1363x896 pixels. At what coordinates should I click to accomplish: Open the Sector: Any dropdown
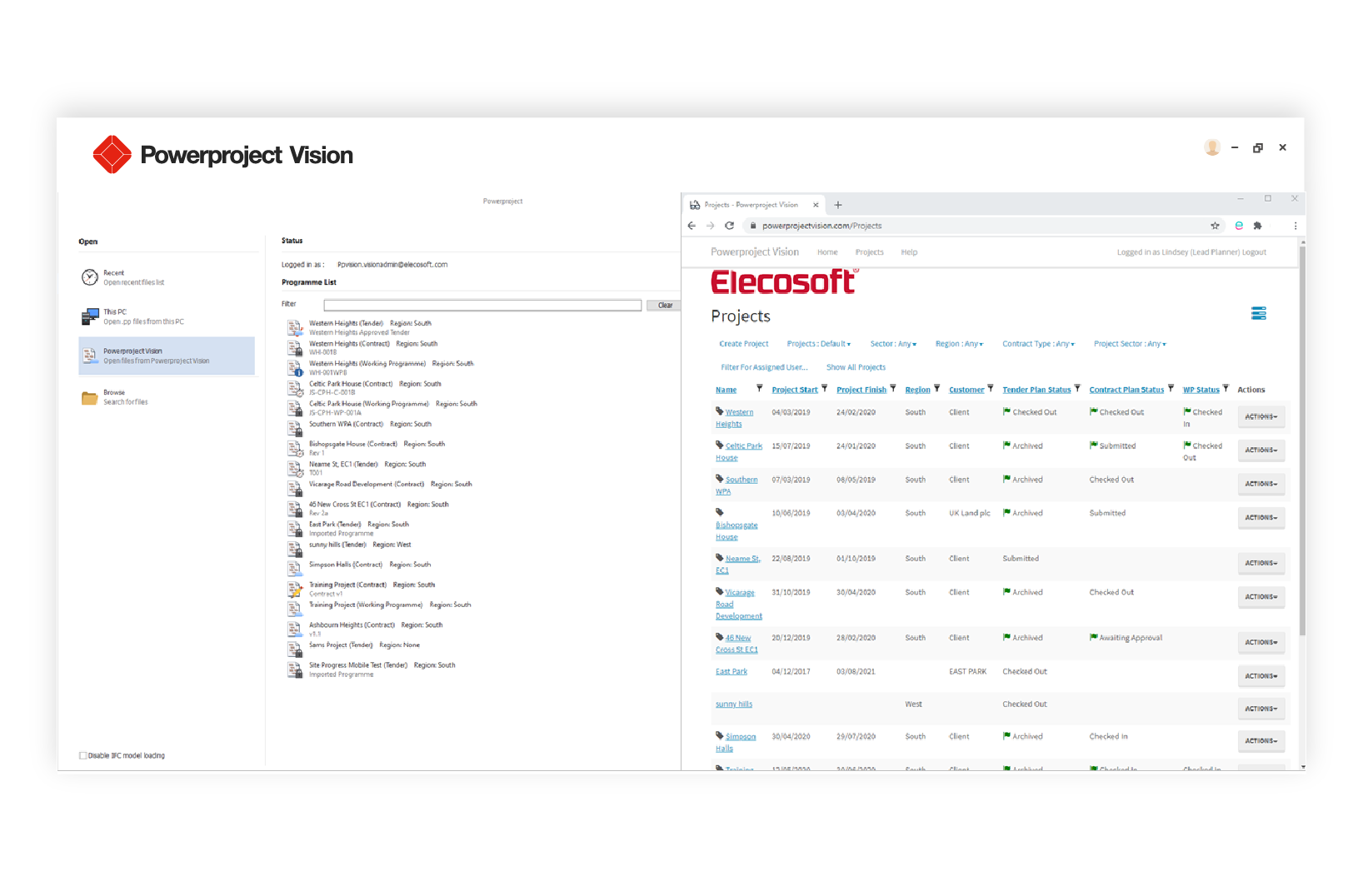coord(893,344)
